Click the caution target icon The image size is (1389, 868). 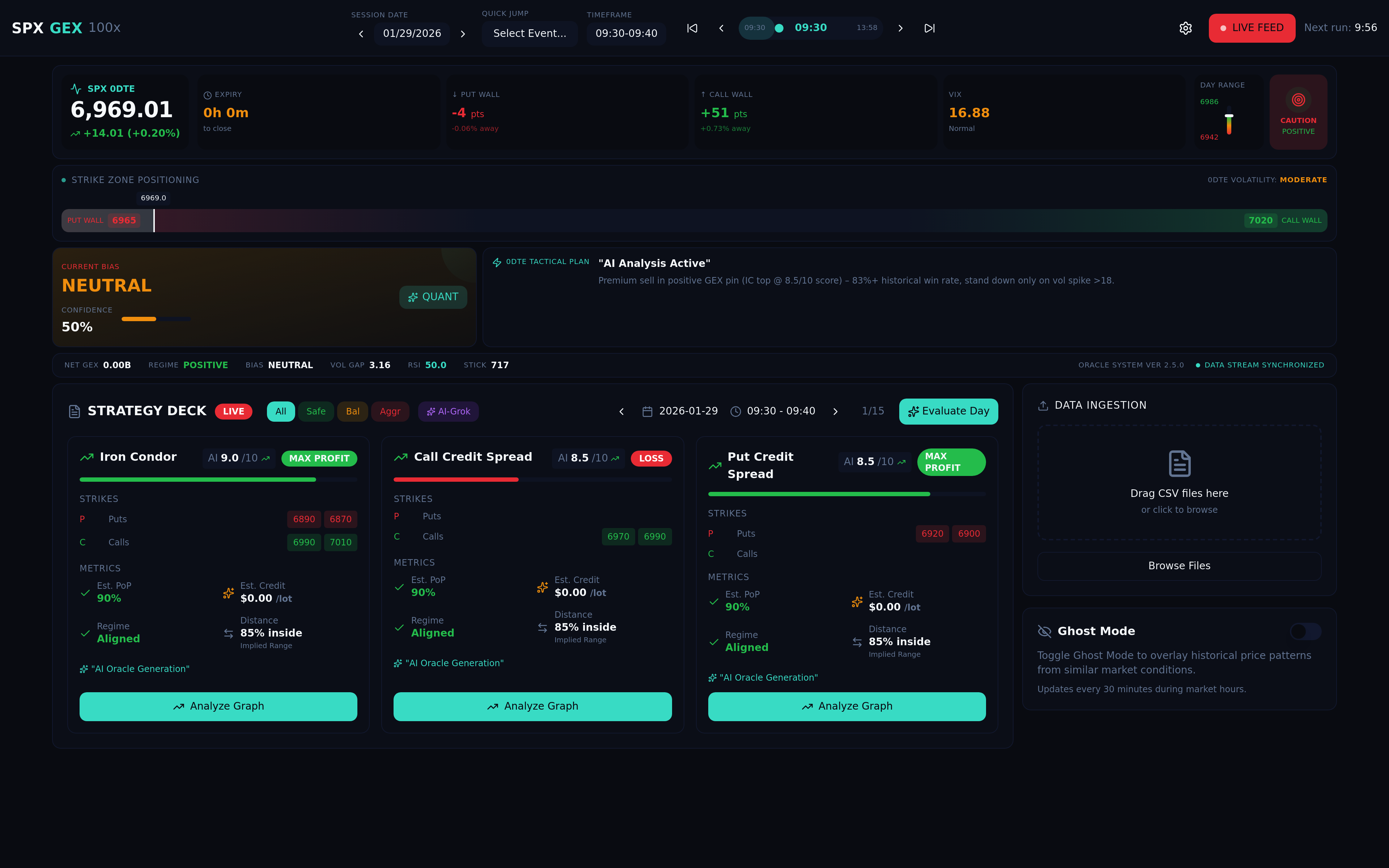coord(1298,100)
